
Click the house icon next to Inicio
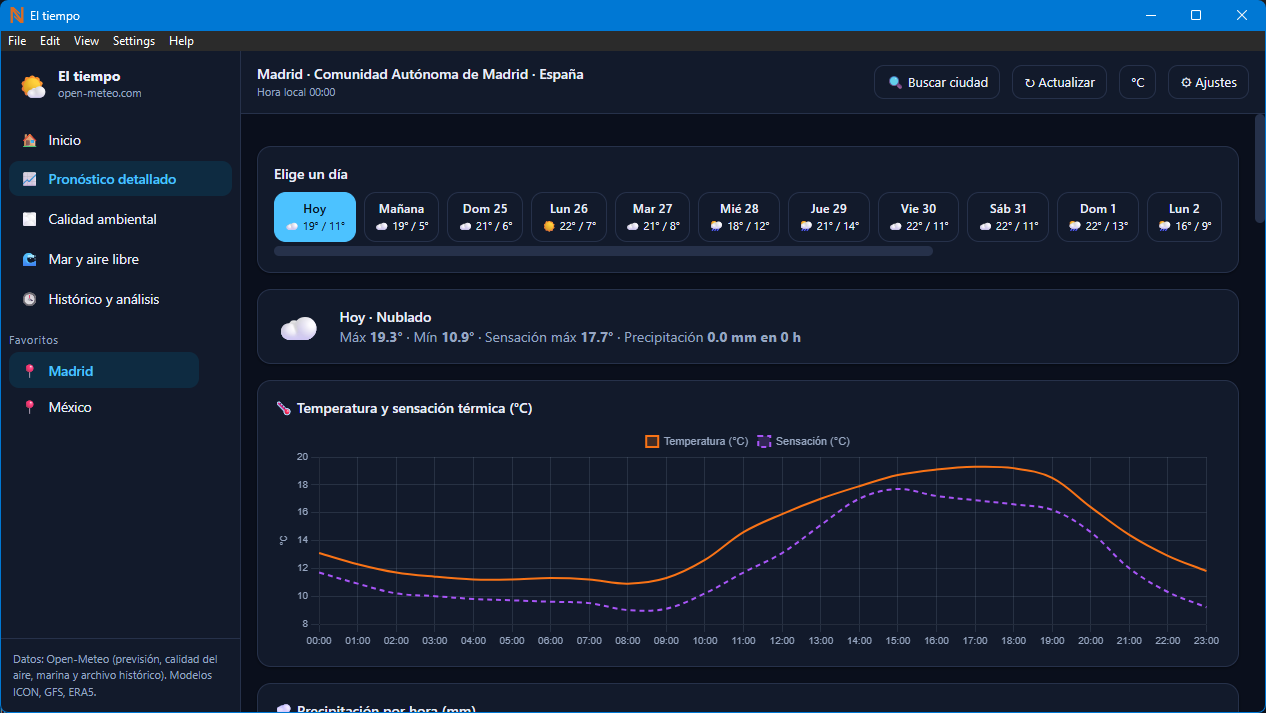(x=30, y=141)
